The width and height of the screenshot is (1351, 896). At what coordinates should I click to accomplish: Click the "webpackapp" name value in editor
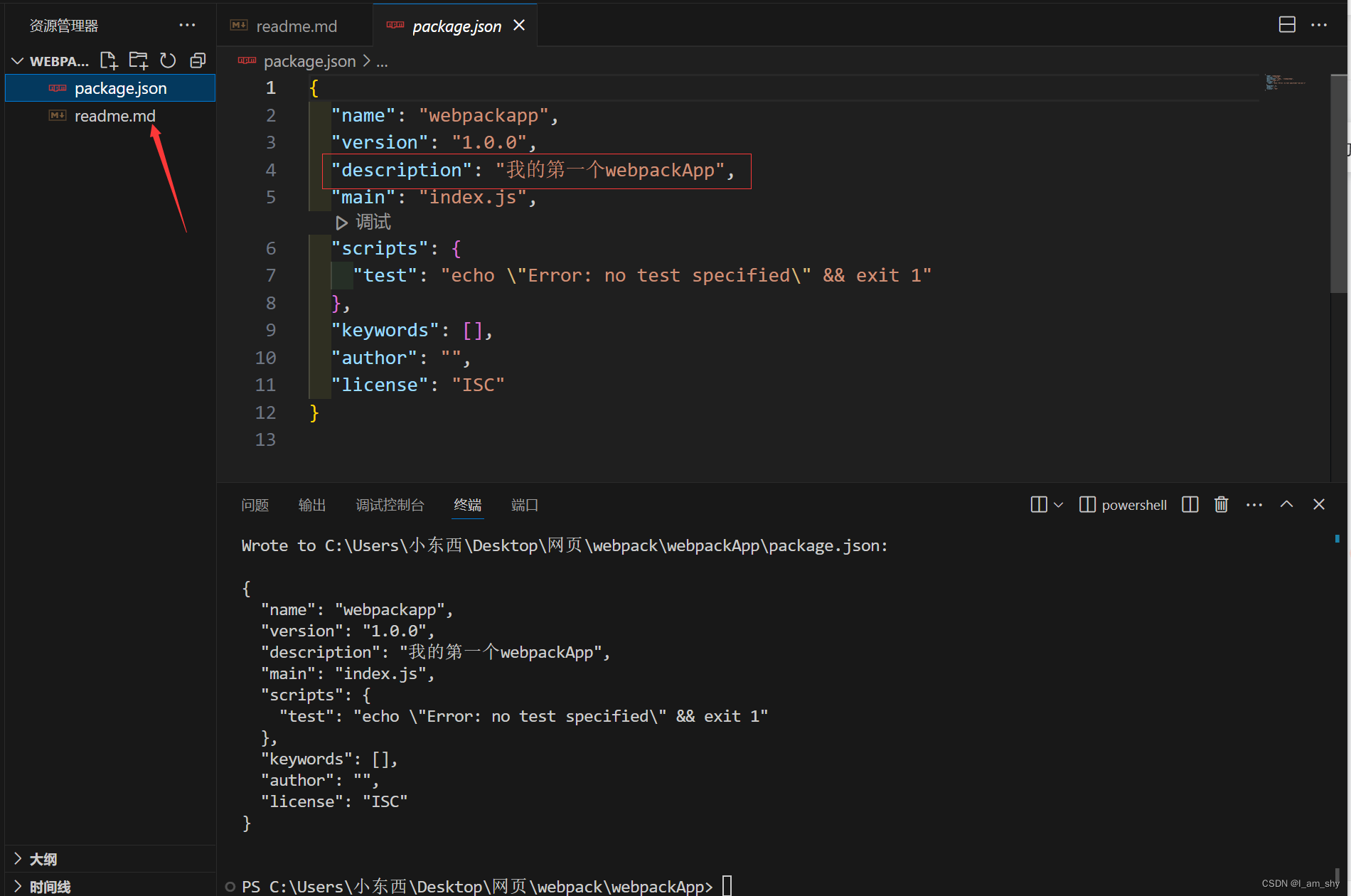484,115
